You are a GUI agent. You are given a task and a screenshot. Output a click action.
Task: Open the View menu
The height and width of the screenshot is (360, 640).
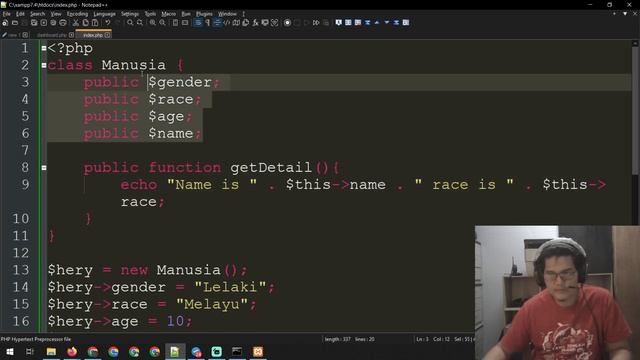[x=56, y=14]
